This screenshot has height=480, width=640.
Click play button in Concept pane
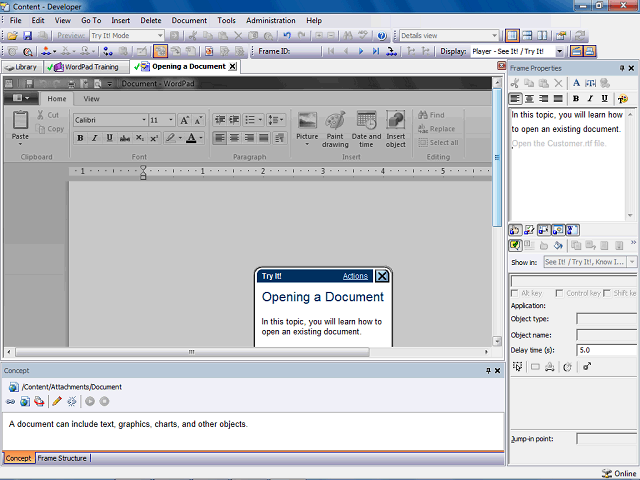click(x=90, y=402)
